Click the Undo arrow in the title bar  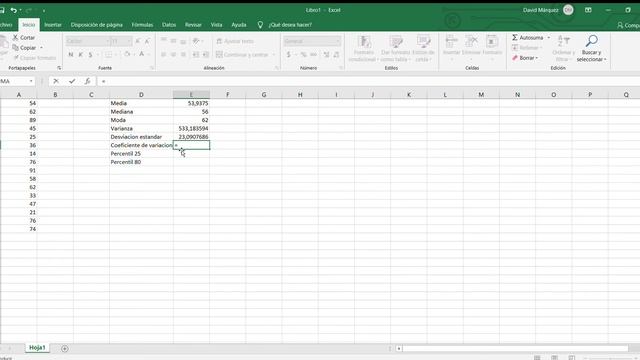[14, 10]
